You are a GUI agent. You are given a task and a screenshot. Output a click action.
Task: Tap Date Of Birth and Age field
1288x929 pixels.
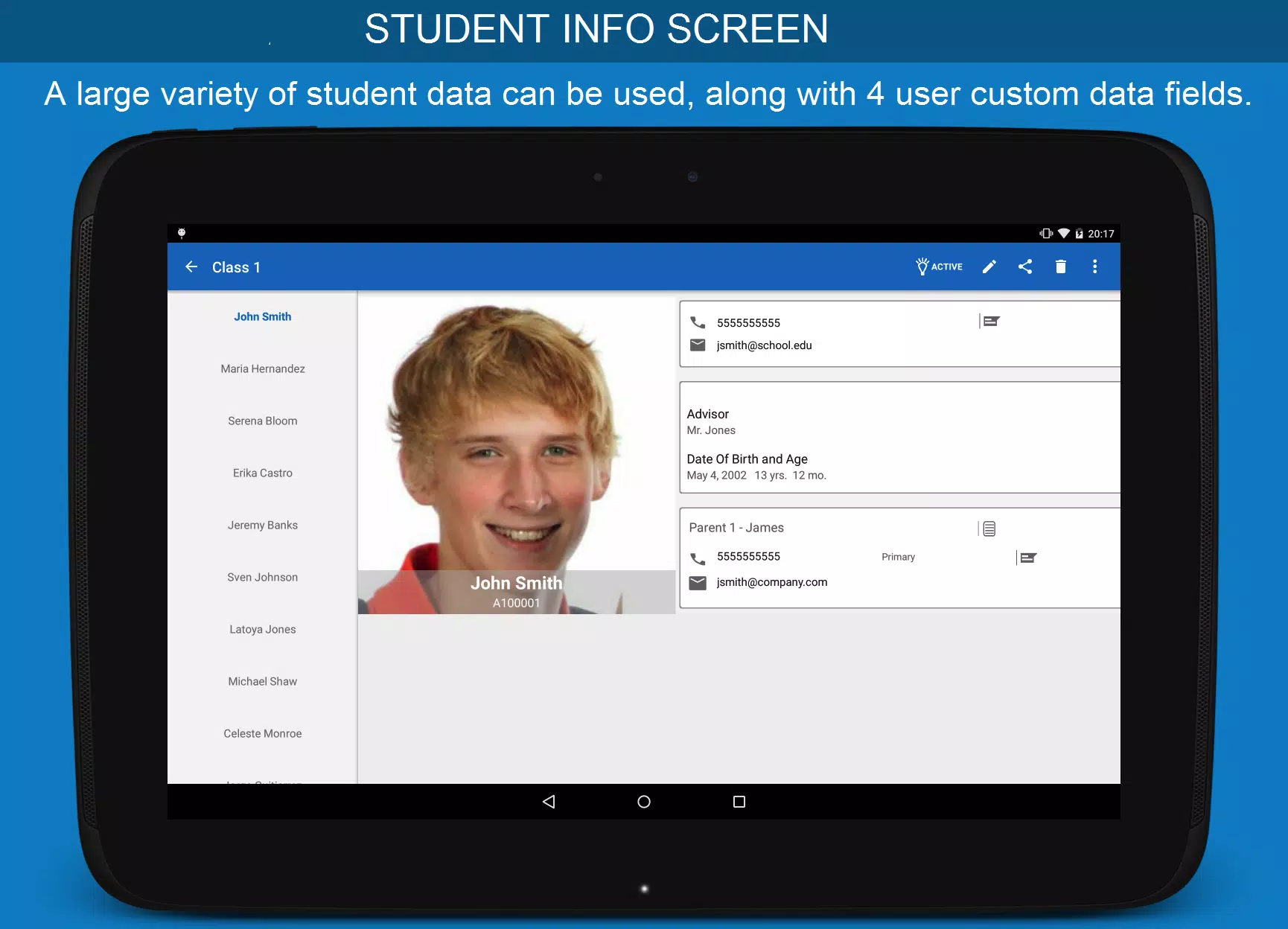click(756, 467)
